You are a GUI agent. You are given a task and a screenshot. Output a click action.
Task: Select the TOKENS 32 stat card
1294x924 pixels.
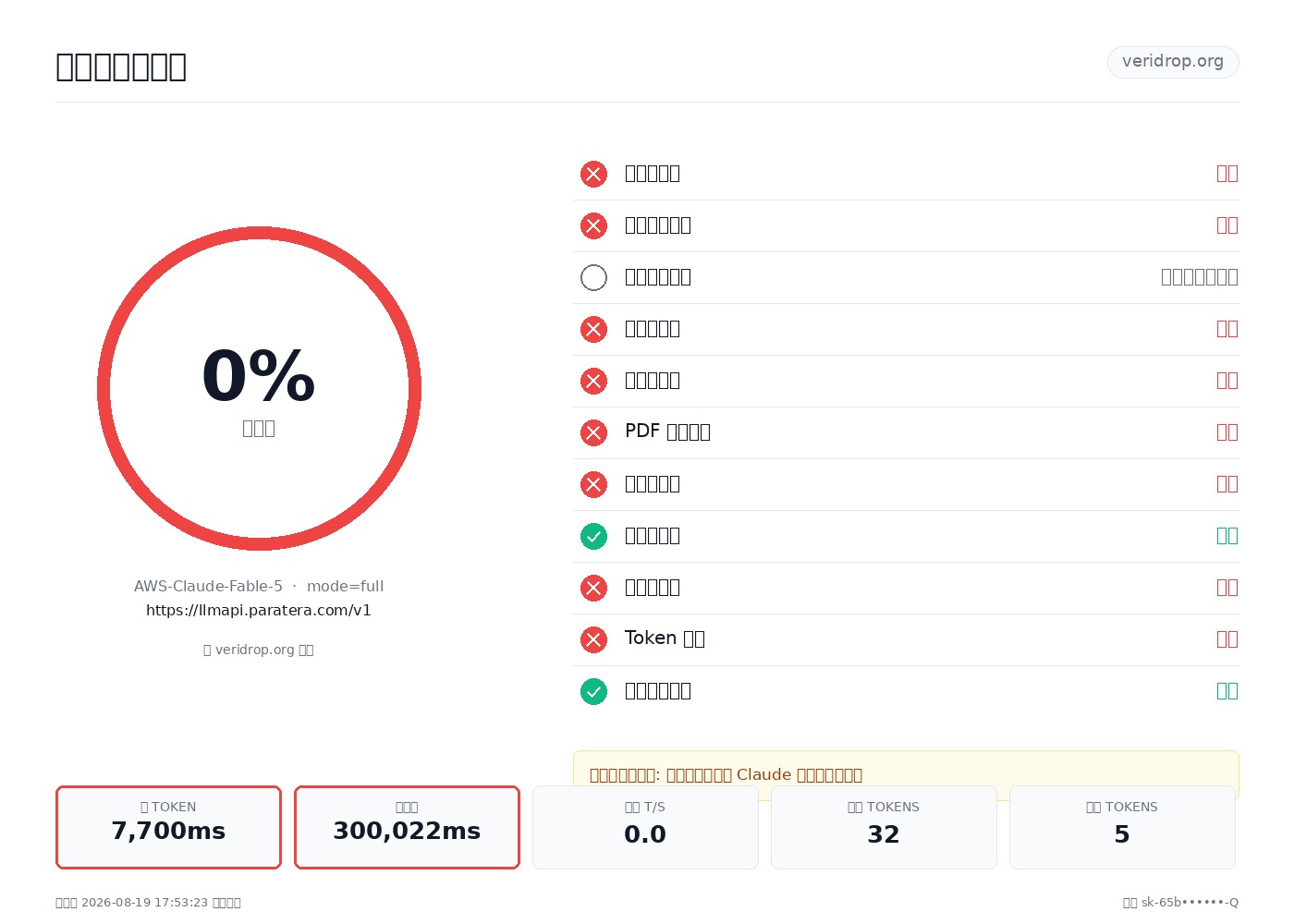tap(884, 827)
